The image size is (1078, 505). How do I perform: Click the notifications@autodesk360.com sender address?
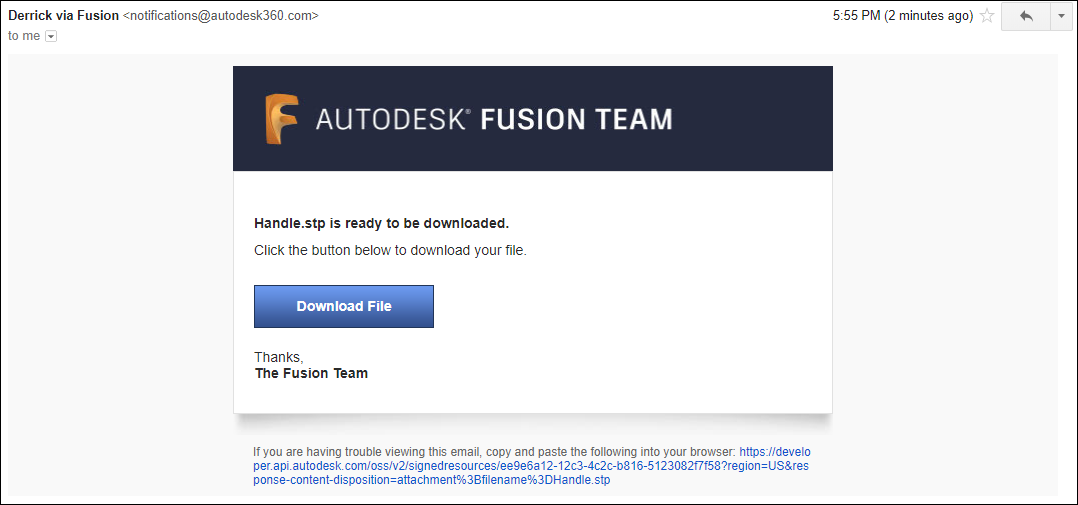(221, 16)
